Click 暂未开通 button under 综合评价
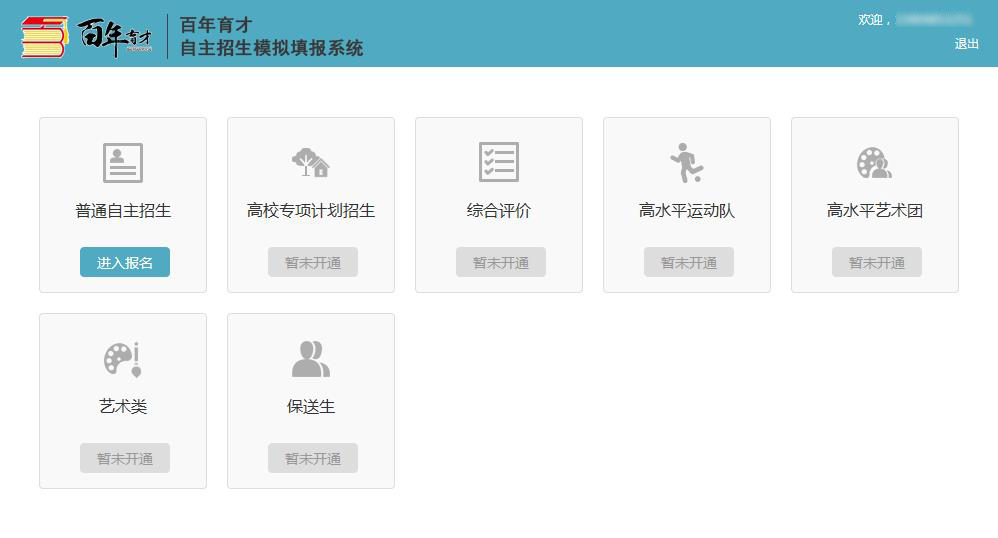 click(500, 262)
